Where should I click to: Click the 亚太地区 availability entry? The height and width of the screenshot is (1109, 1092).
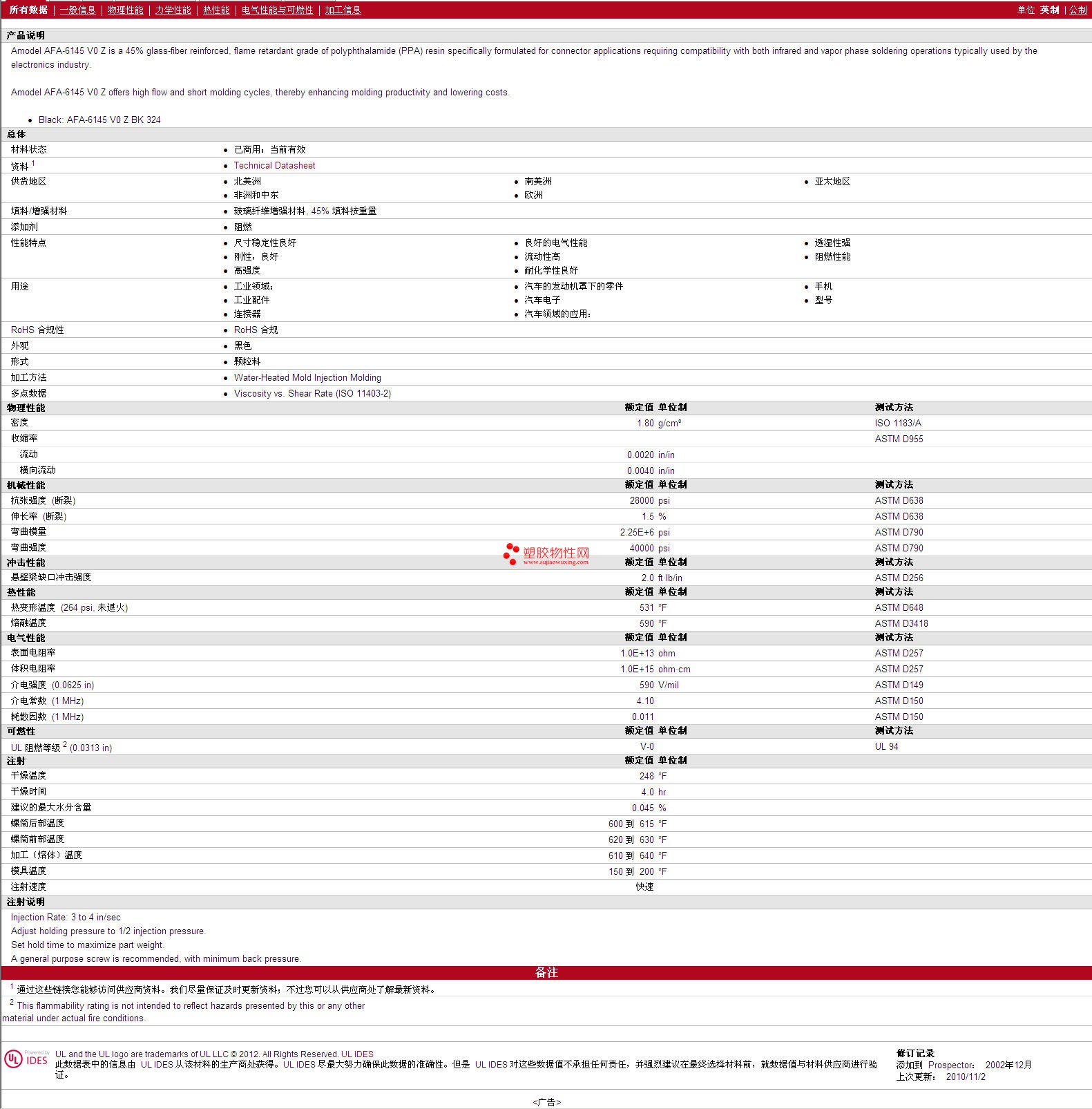832,182
